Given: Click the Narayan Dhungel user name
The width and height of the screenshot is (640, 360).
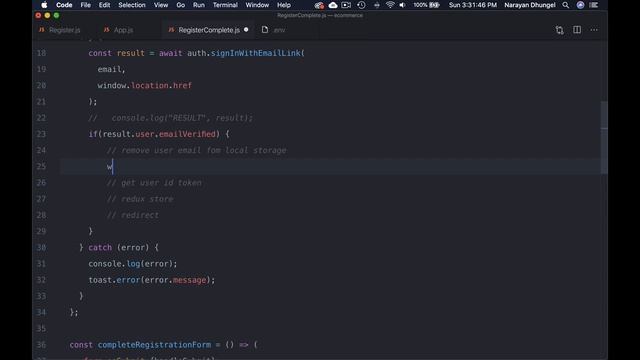Looking at the screenshot, I should pyautogui.click(x=529, y=5).
